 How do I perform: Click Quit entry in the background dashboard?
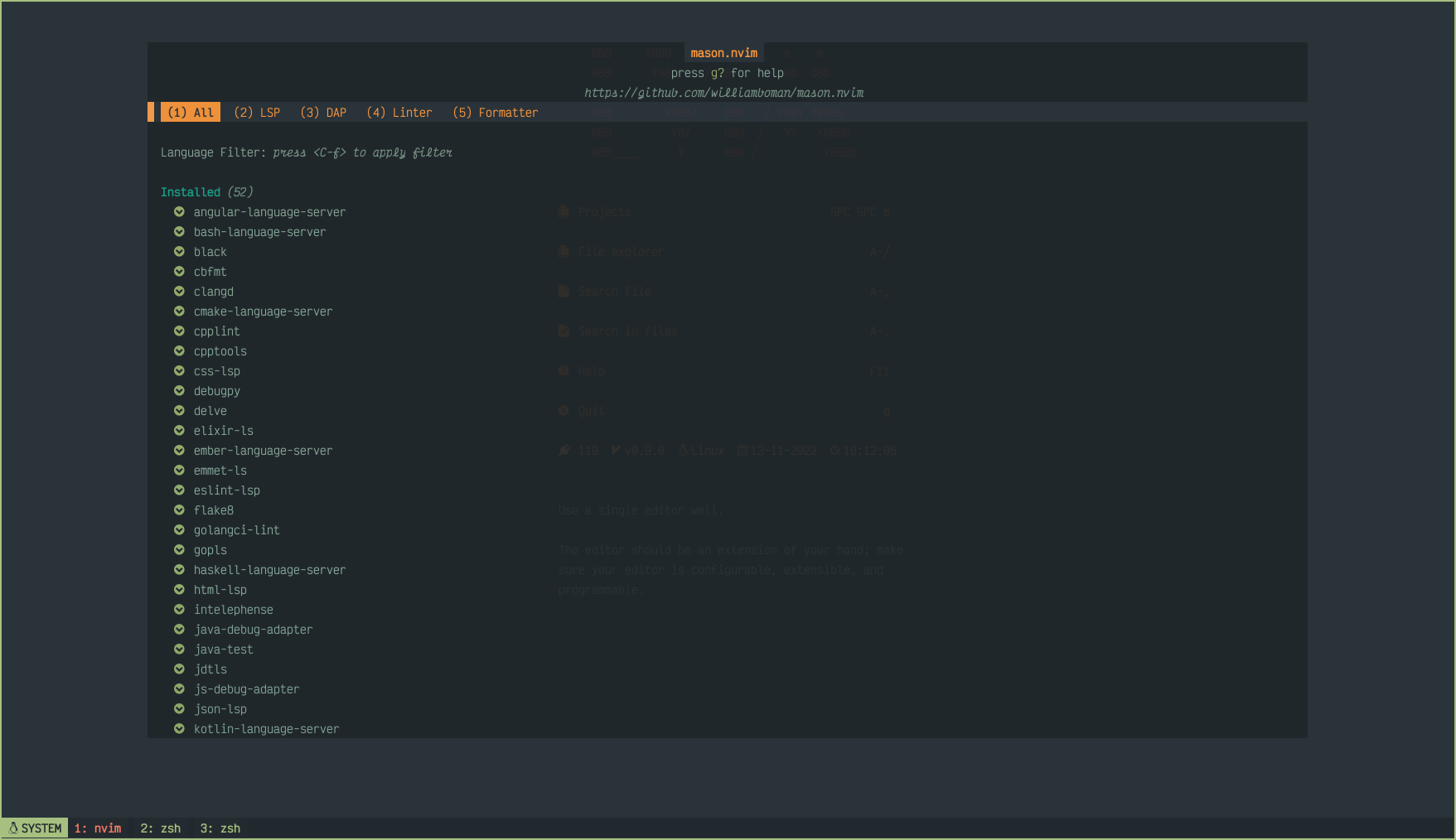coord(592,411)
